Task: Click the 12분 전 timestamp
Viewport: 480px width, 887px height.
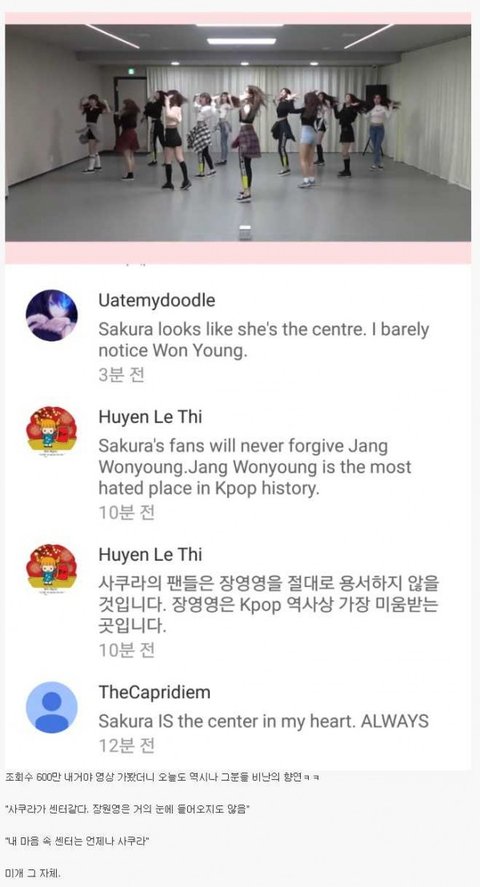Action: pos(126,746)
